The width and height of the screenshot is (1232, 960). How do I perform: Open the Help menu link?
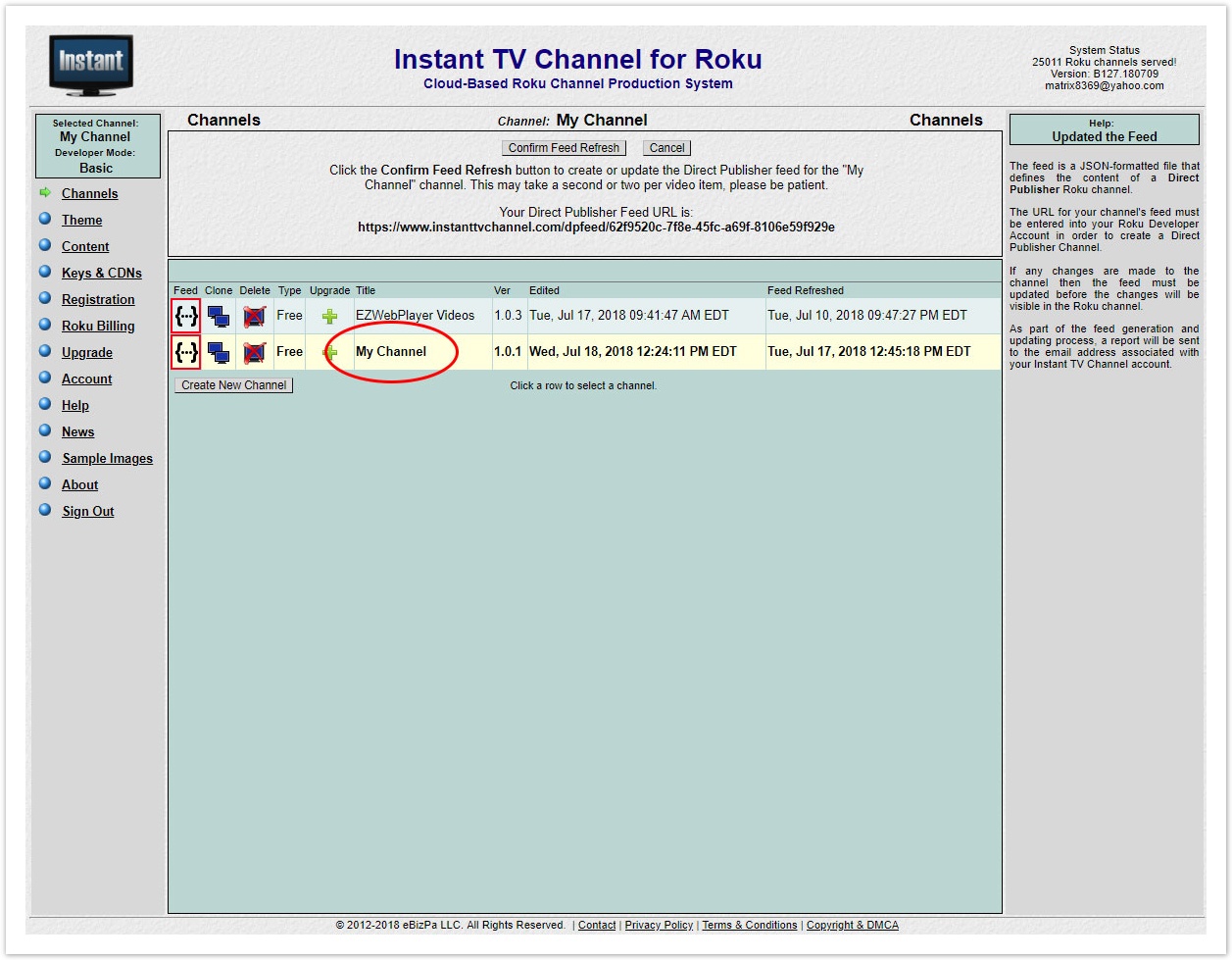(x=75, y=406)
